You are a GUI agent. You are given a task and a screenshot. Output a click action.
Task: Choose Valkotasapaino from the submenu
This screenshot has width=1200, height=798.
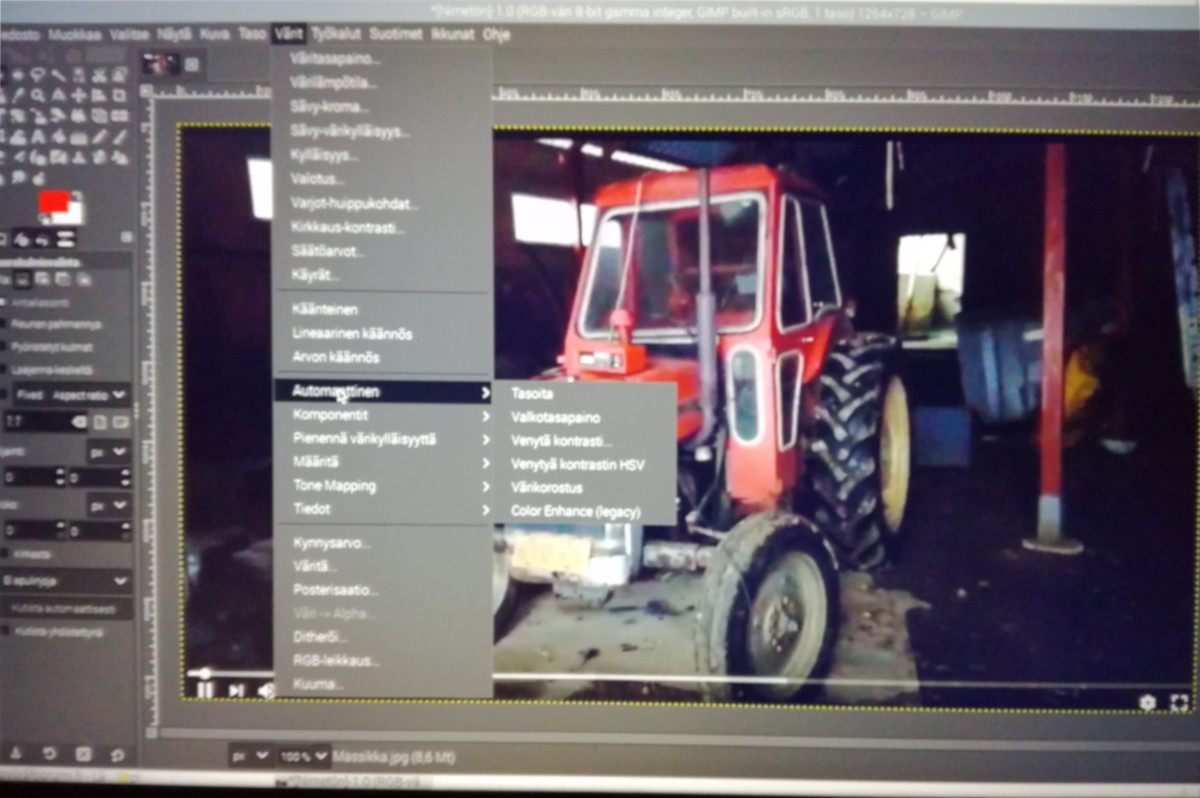coord(555,418)
